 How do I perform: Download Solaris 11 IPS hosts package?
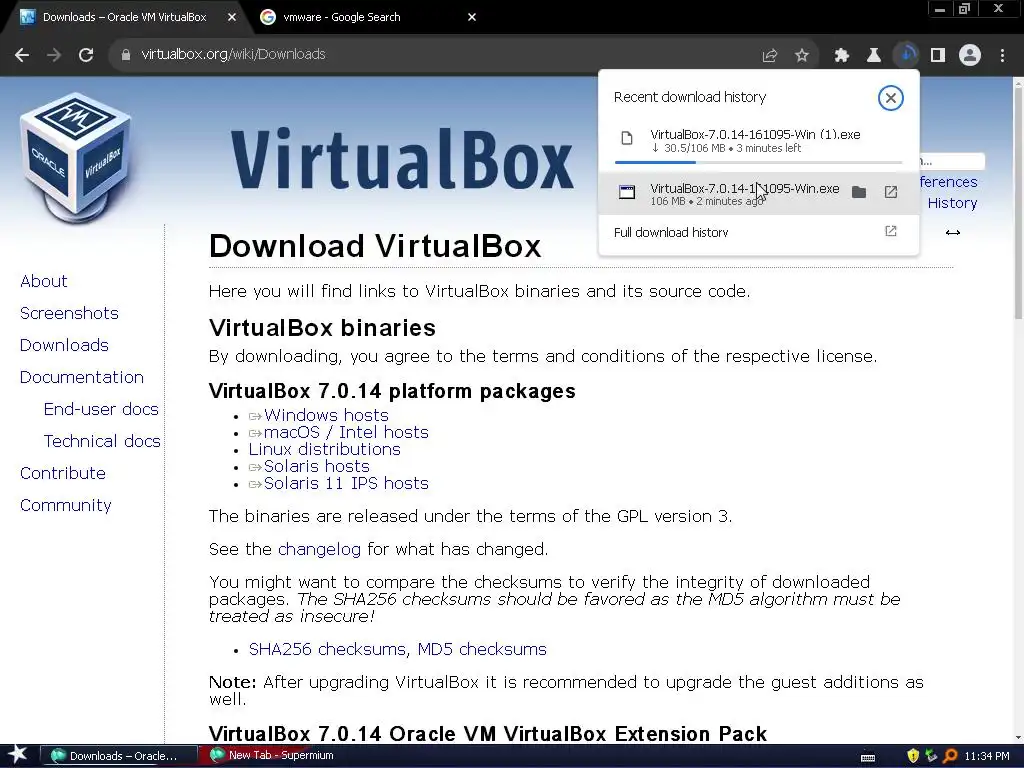click(346, 483)
